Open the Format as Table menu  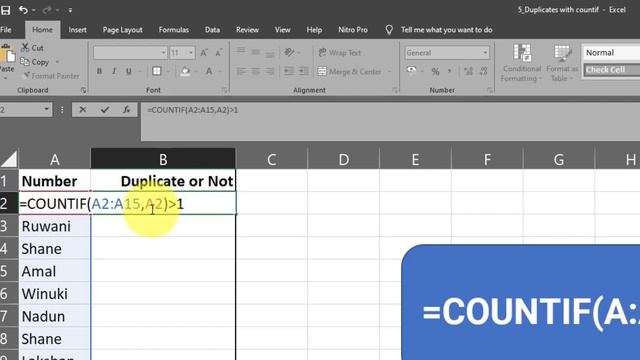click(x=562, y=63)
